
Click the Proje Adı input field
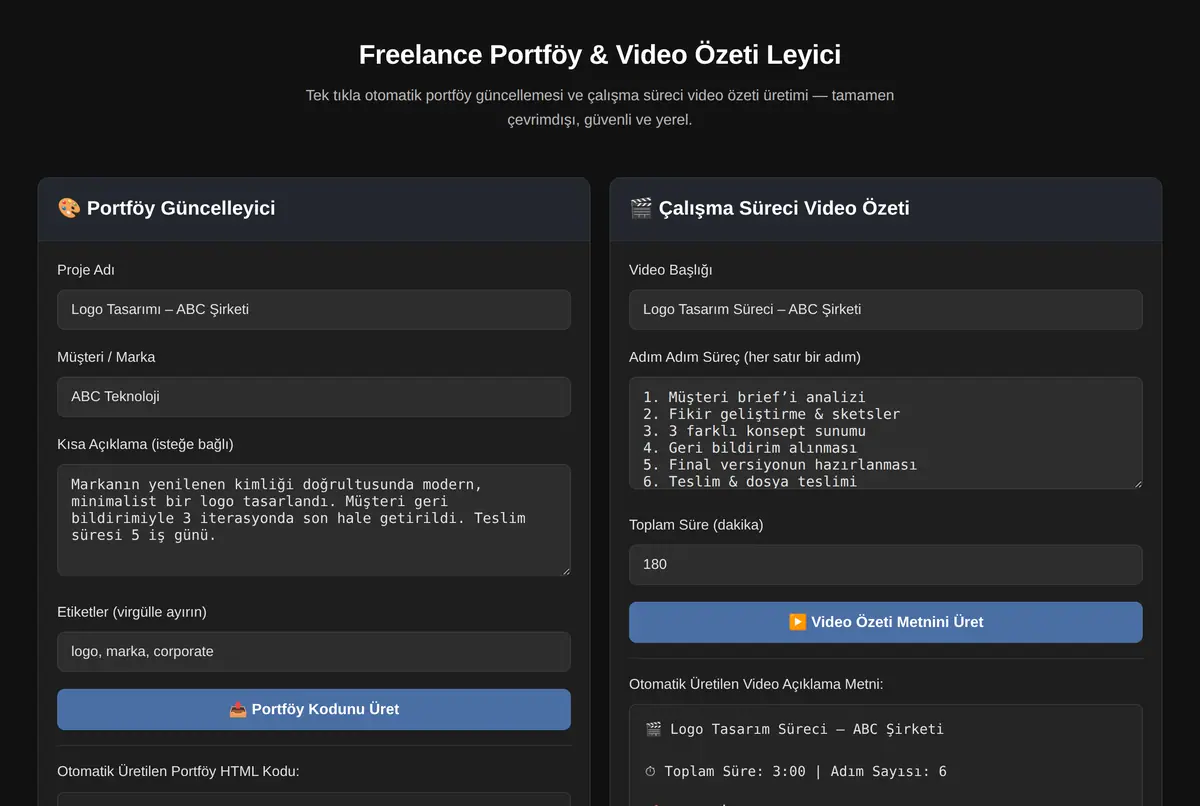314,310
